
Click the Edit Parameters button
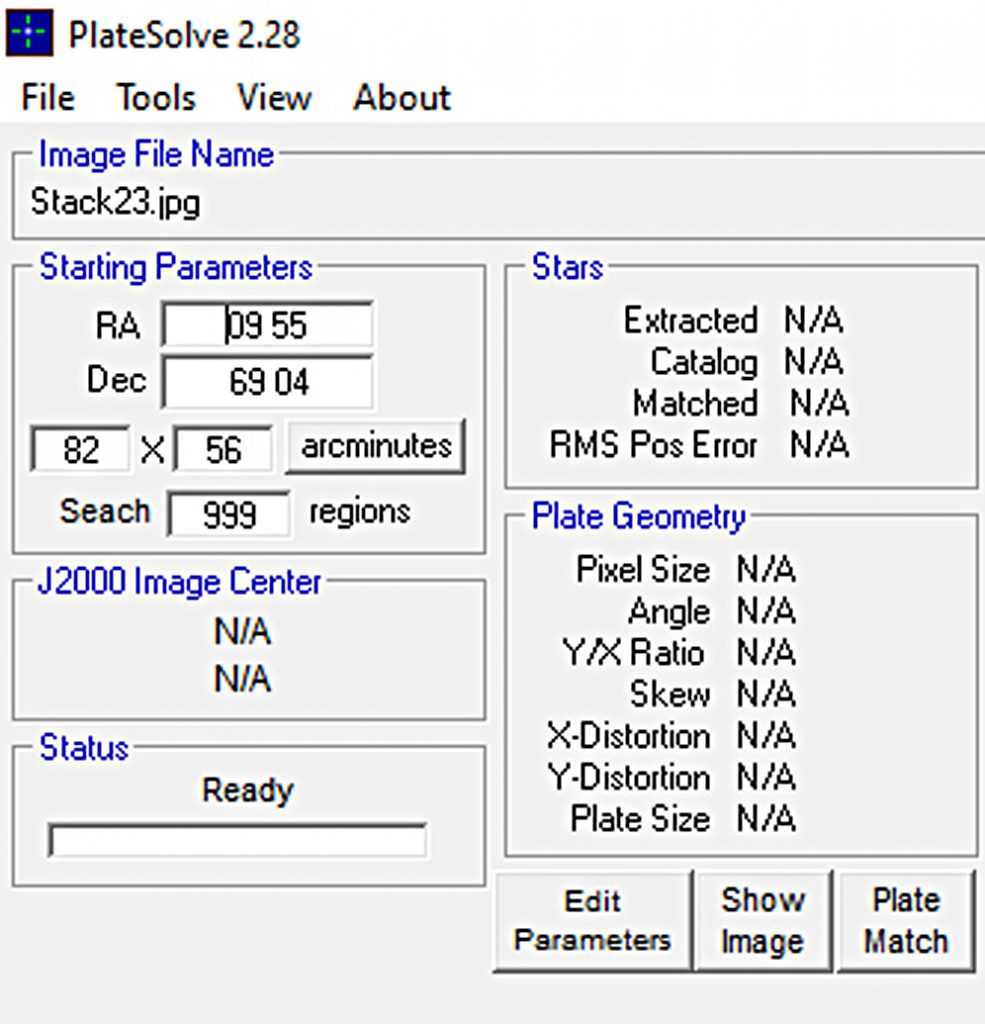coord(592,921)
